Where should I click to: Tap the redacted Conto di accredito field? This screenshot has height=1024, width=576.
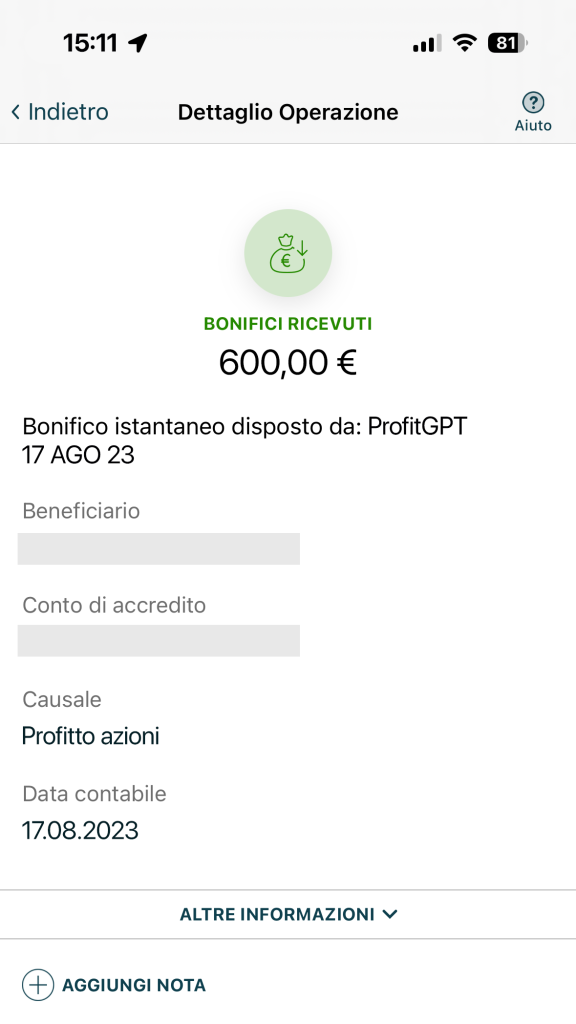click(159, 641)
